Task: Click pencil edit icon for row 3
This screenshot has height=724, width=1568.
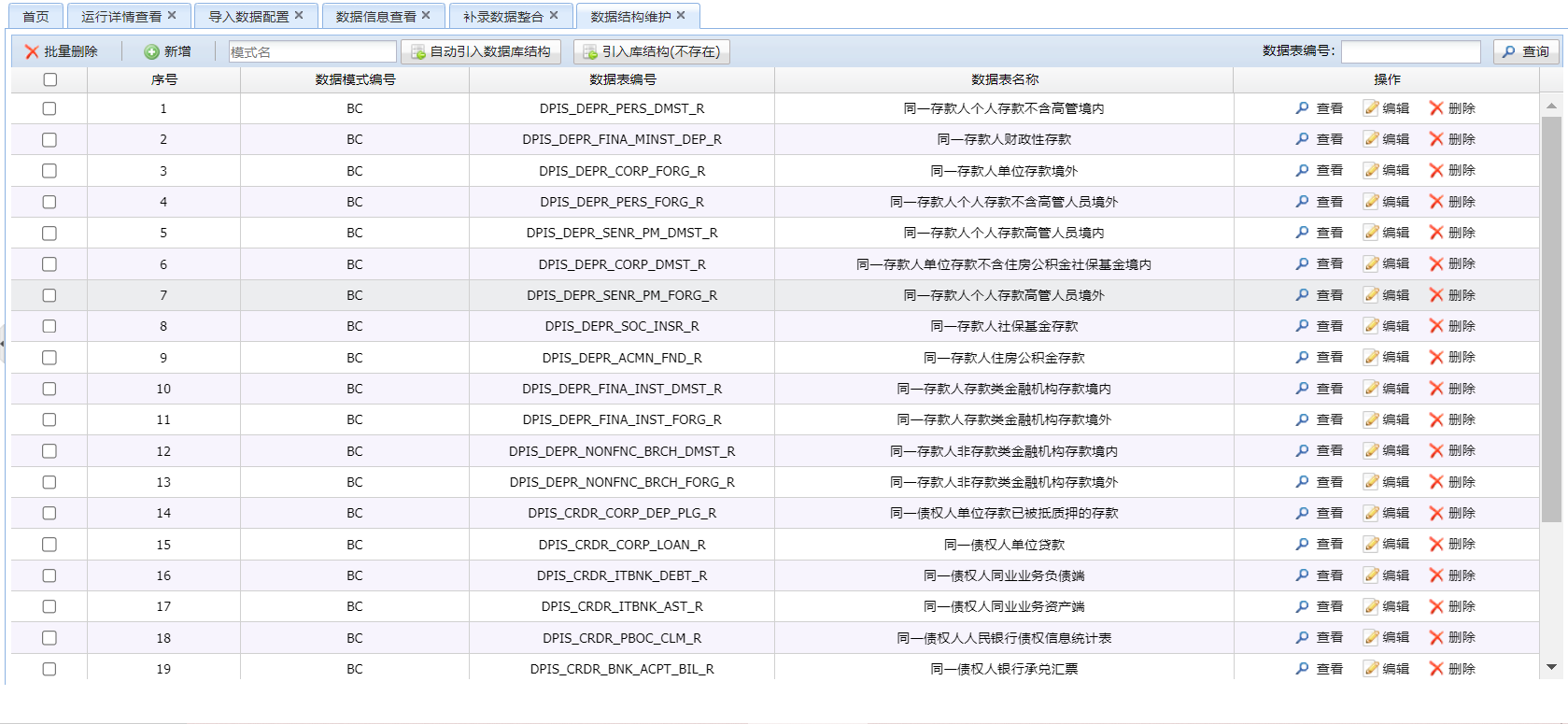Action: tap(1371, 171)
